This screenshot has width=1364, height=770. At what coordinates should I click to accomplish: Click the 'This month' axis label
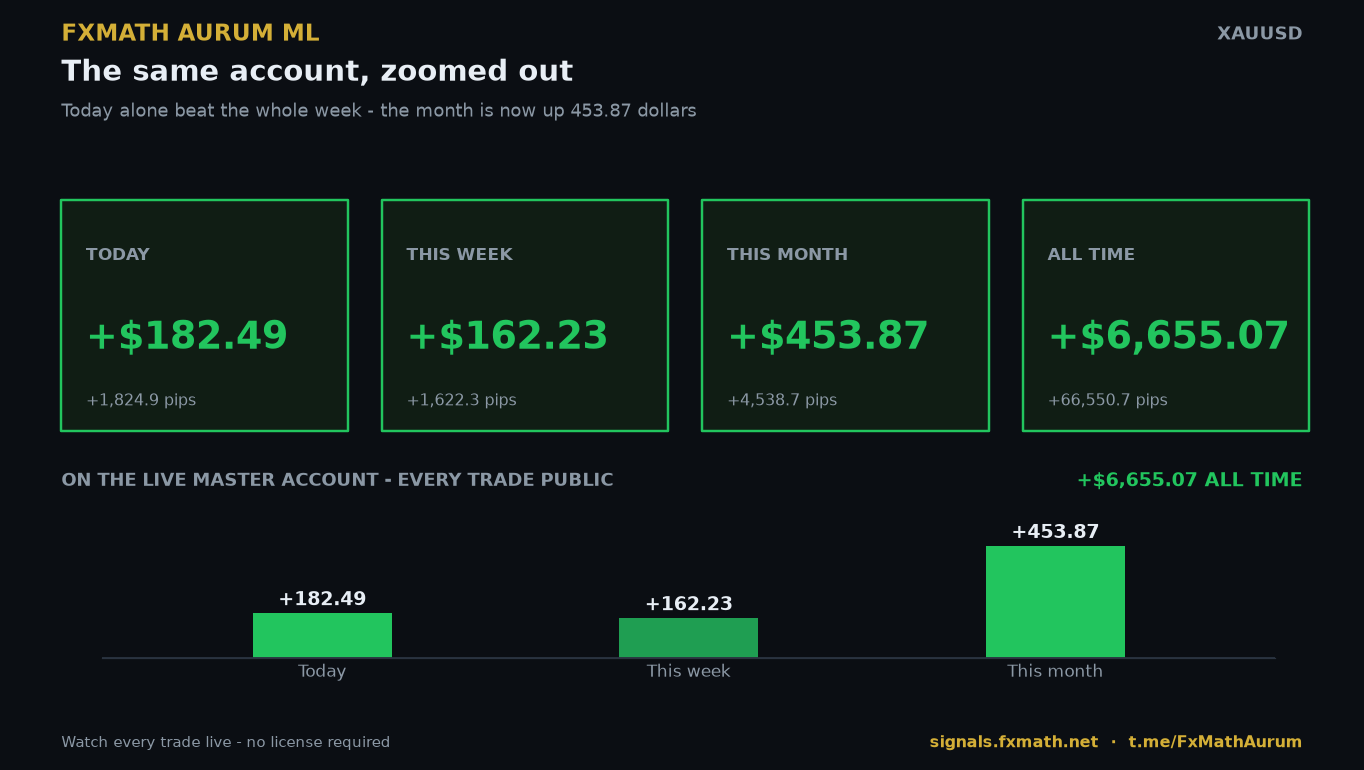tap(1055, 672)
